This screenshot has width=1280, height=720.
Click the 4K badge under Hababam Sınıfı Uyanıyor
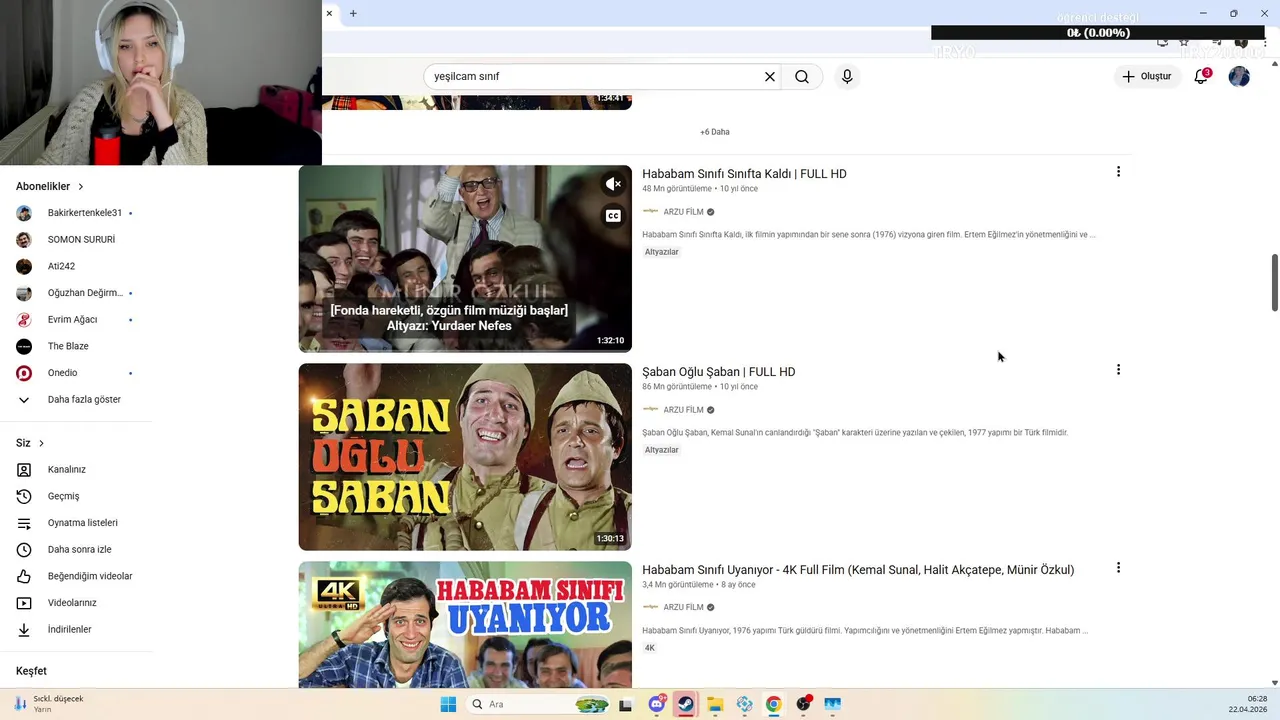click(650, 648)
